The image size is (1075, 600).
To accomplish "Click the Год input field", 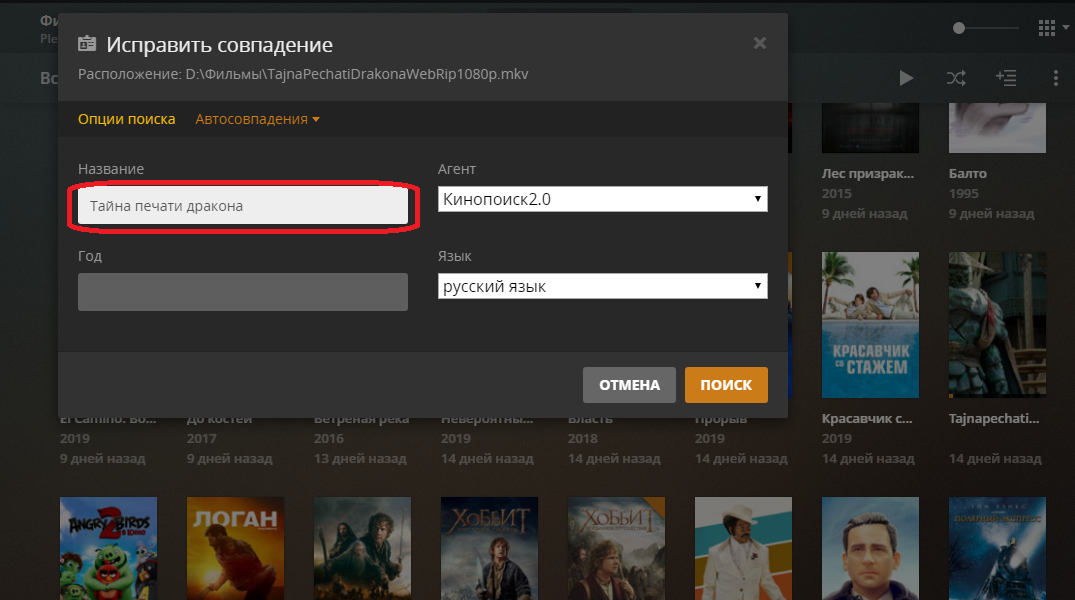I will [x=243, y=292].
